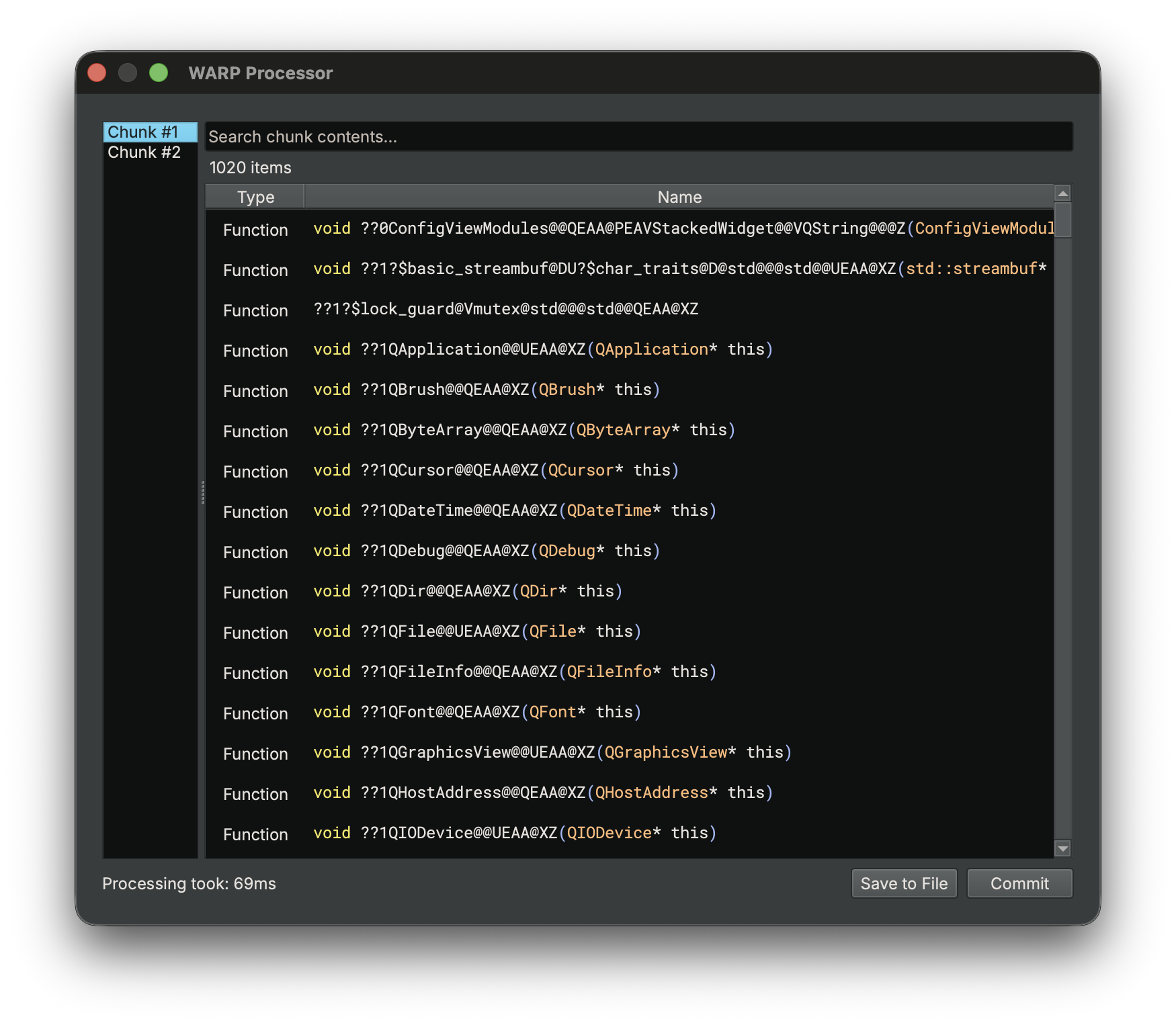Click the vertical scrollbar thumb
This screenshot has height=1025, width=1176.
pos(1062,220)
